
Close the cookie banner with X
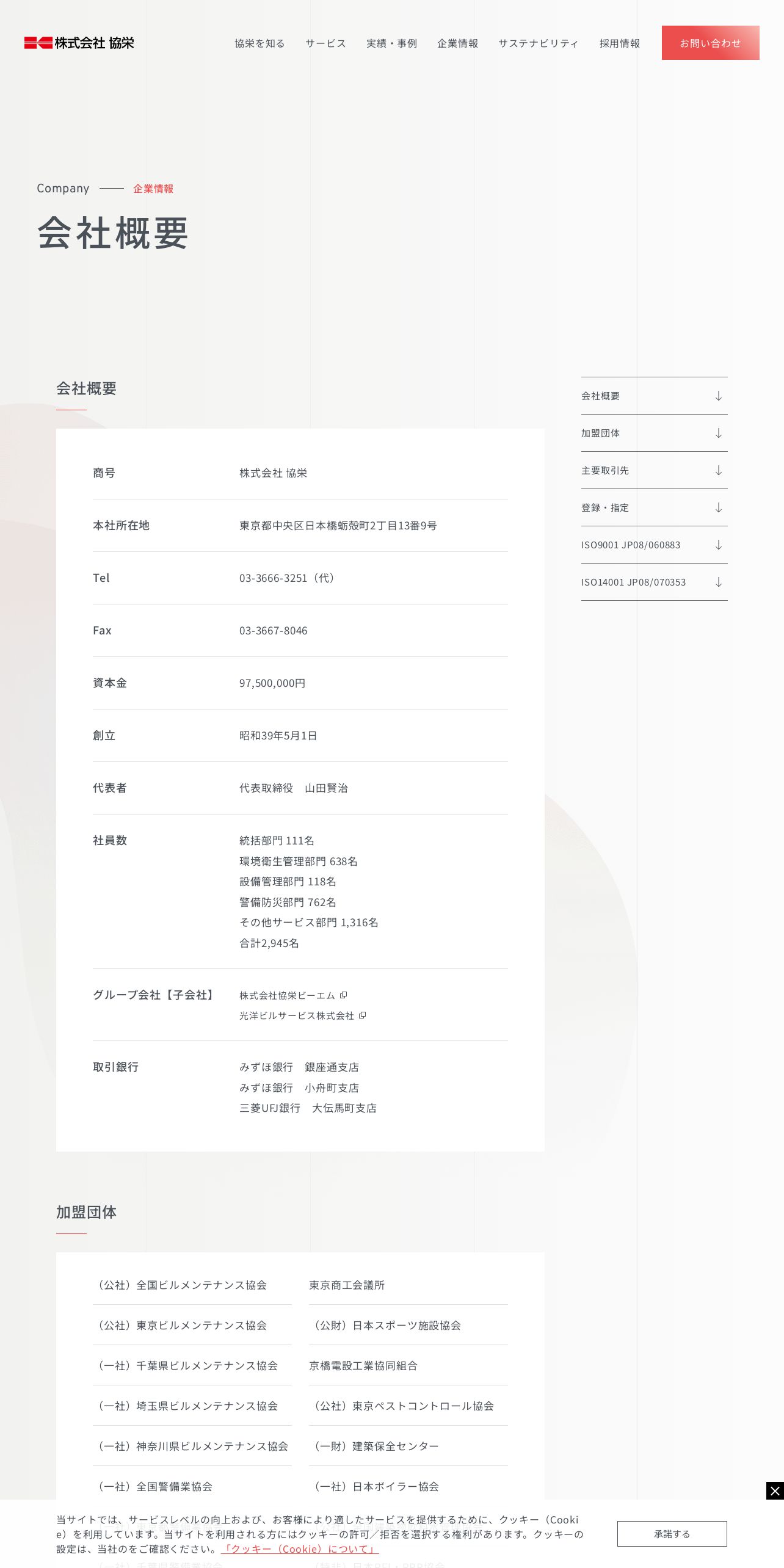click(x=775, y=1490)
